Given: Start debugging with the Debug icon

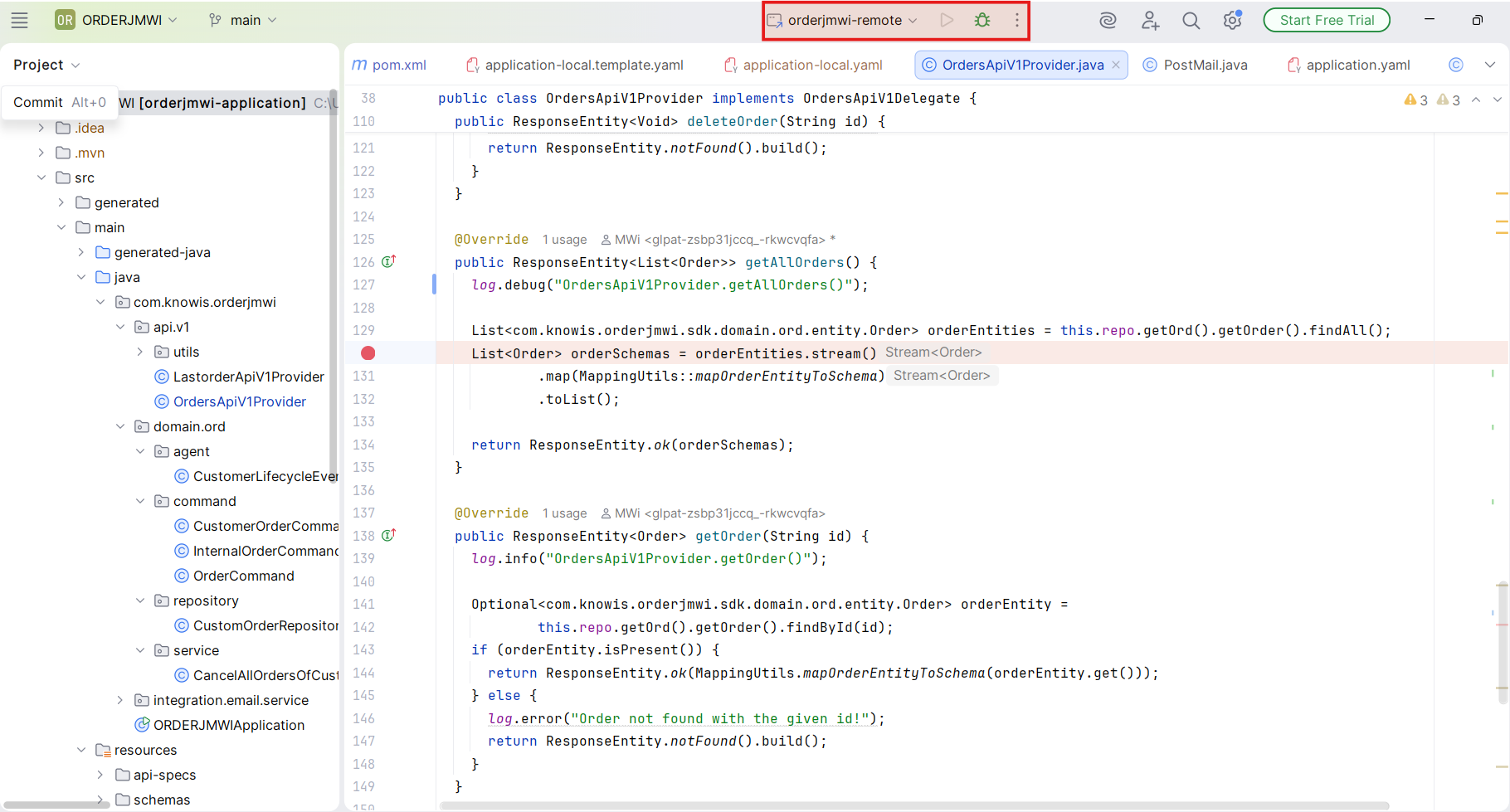Looking at the screenshot, I should click(982, 19).
